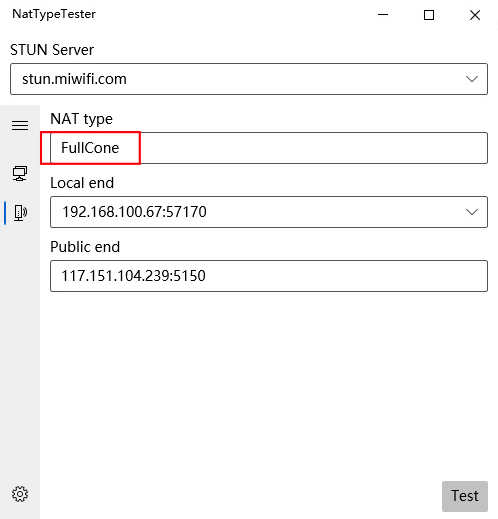Click the STUN Server label
Screen dimensions: 498x519
click(52, 50)
